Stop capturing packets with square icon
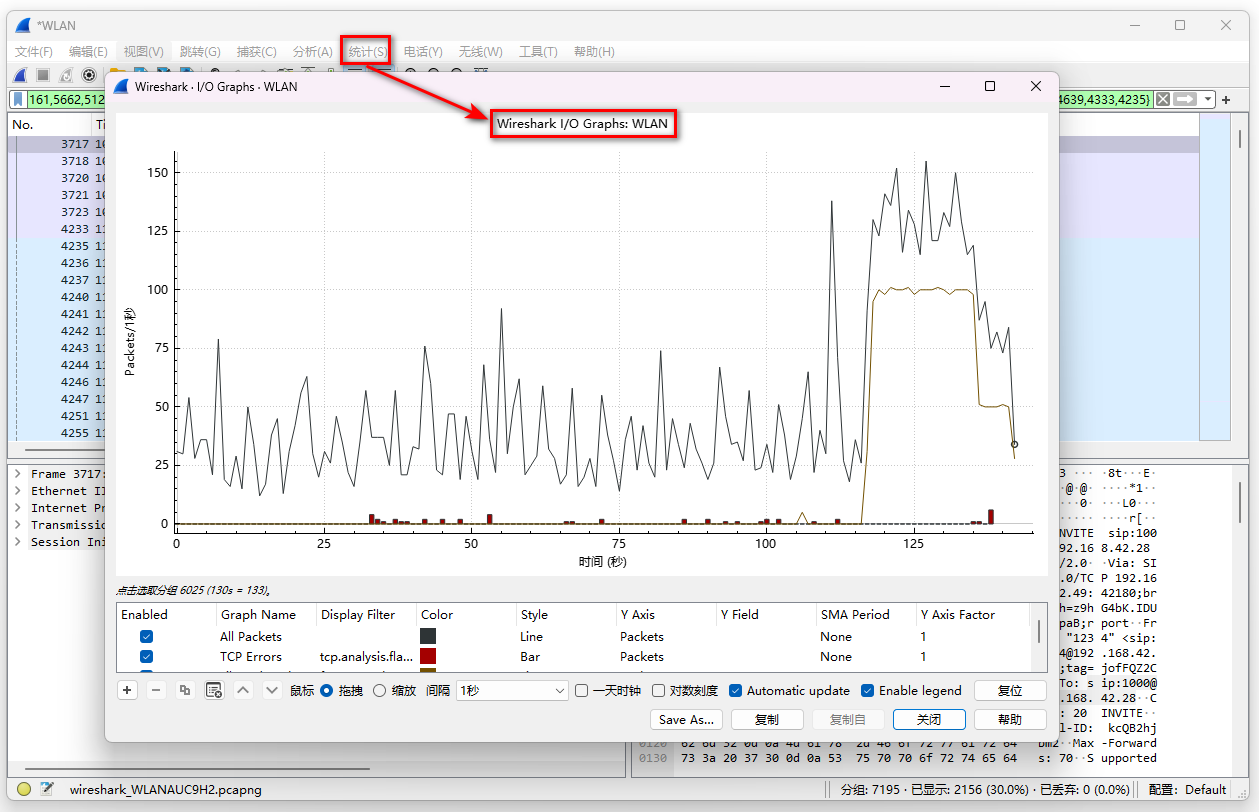 43,75
